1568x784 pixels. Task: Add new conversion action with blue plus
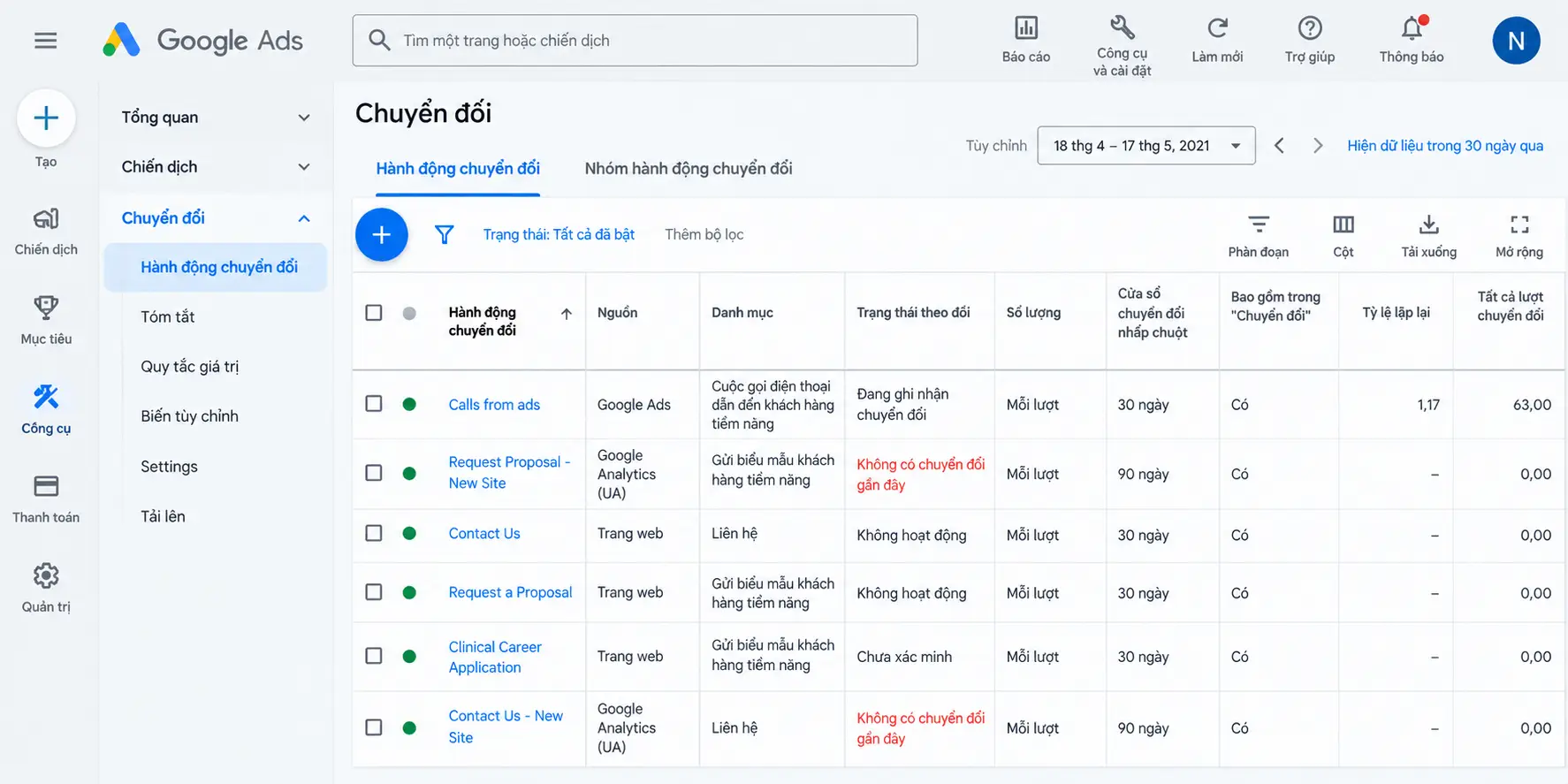click(x=382, y=235)
